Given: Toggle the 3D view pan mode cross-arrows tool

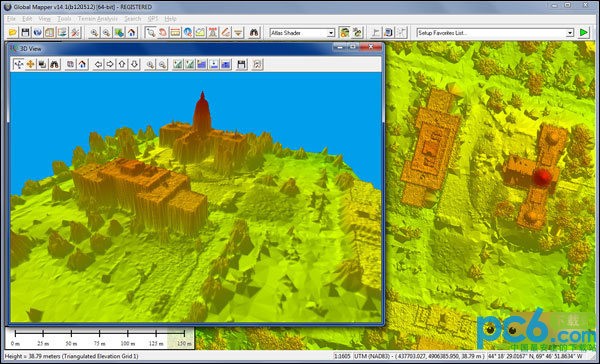Looking at the screenshot, I should 18,64.
